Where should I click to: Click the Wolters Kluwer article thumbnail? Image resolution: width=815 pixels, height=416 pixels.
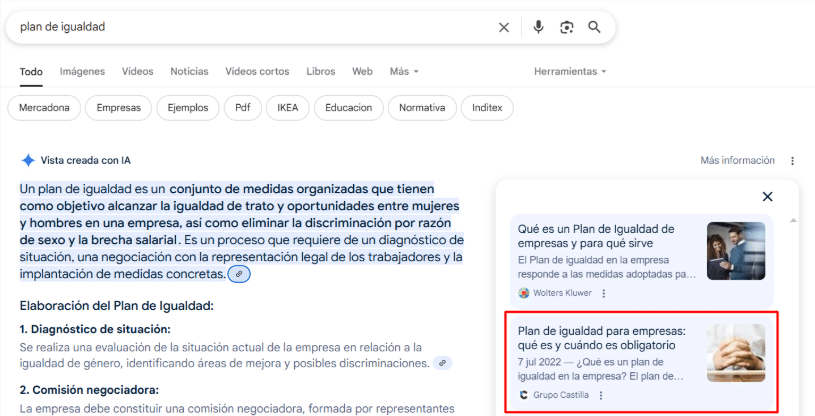pos(736,251)
